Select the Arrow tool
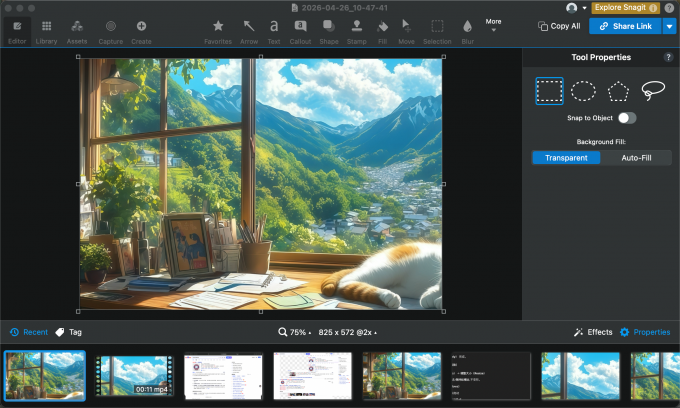680x408 pixels. point(249,32)
